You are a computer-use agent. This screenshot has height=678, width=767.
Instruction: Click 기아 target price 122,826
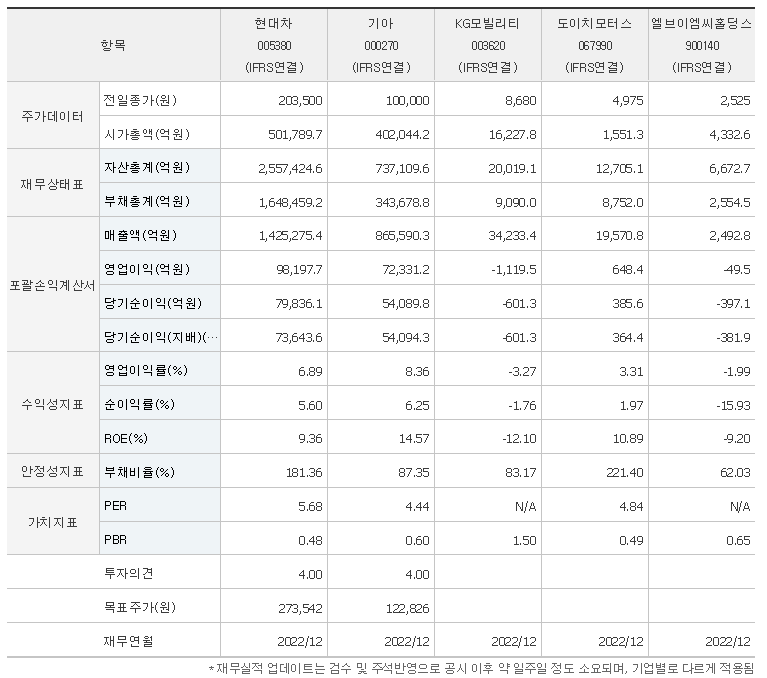click(x=407, y=609)
